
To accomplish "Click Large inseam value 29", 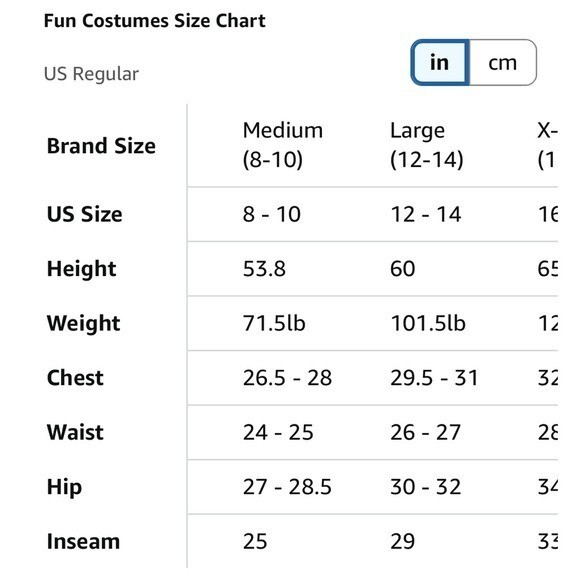I will point(402,541).
